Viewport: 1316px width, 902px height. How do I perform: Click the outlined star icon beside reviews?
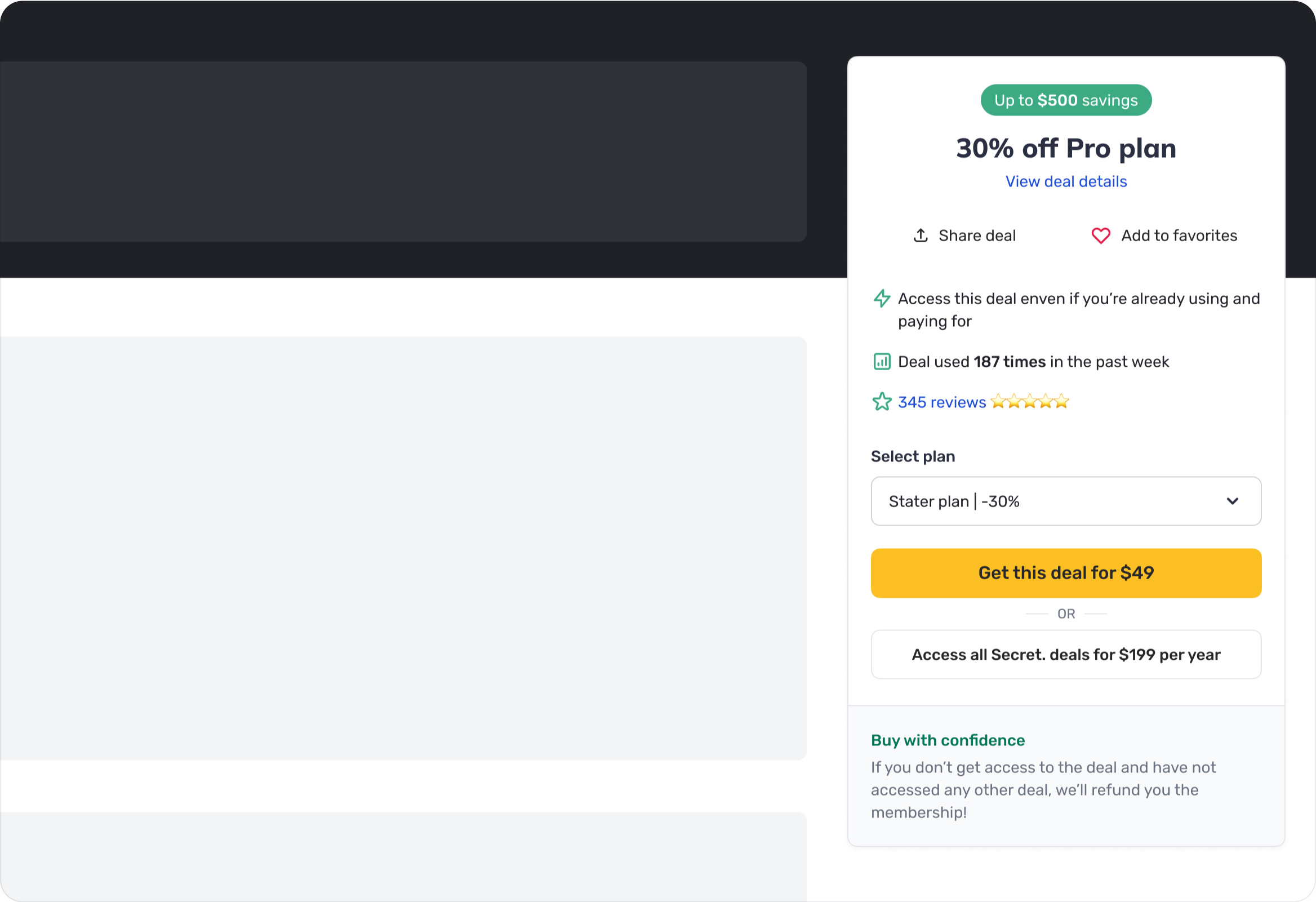point(882,402)
